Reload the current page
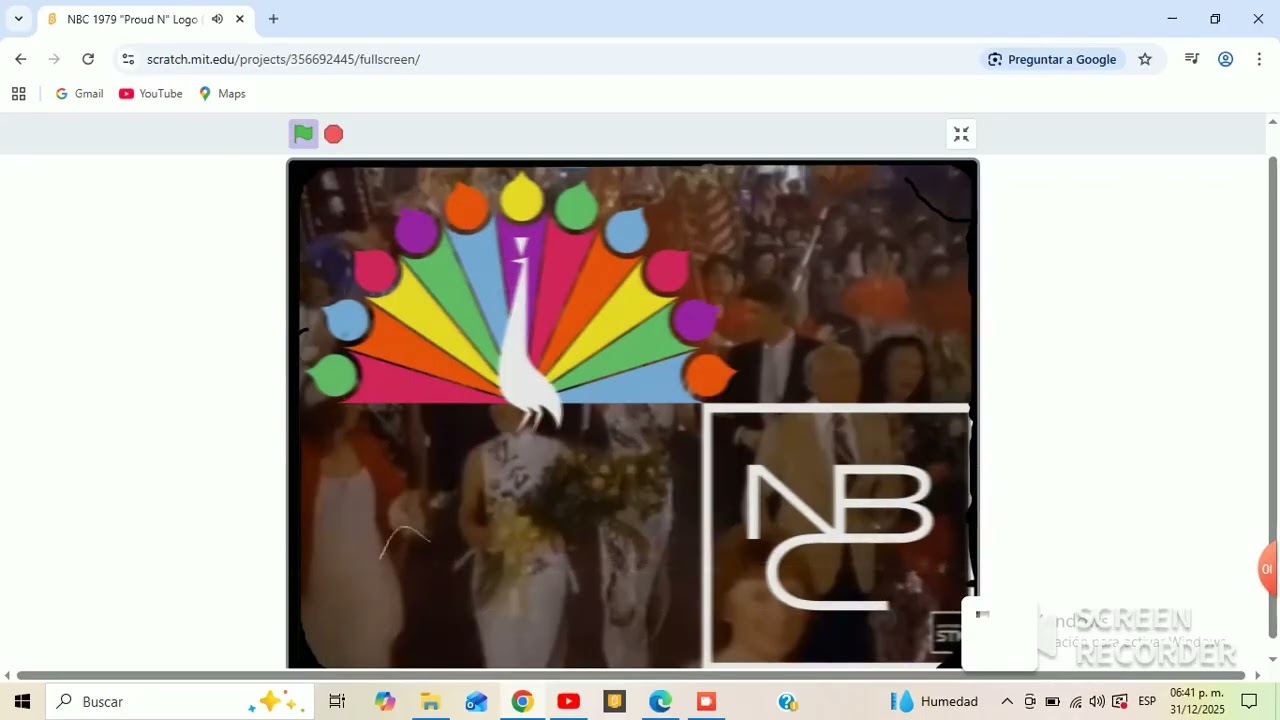 click(x=88, y=59)
